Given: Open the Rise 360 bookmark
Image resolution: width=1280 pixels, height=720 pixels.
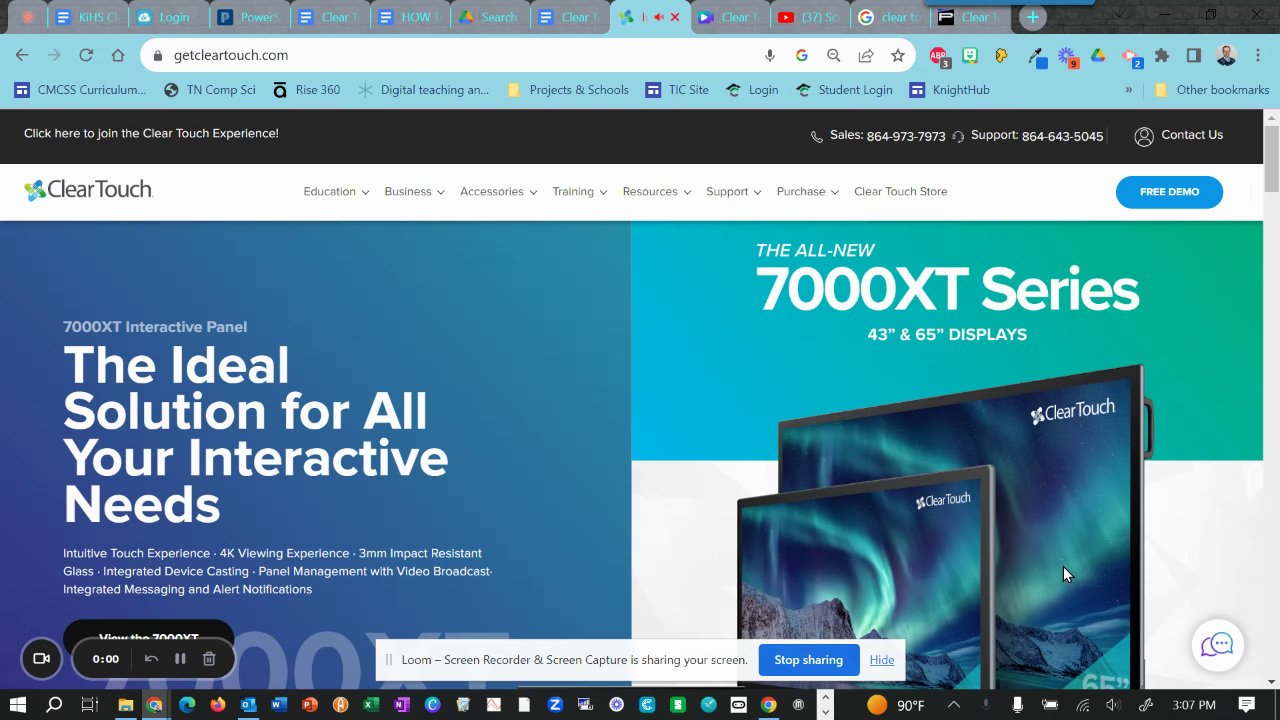Looking at the screenshot, I should [x=306, y=90].
